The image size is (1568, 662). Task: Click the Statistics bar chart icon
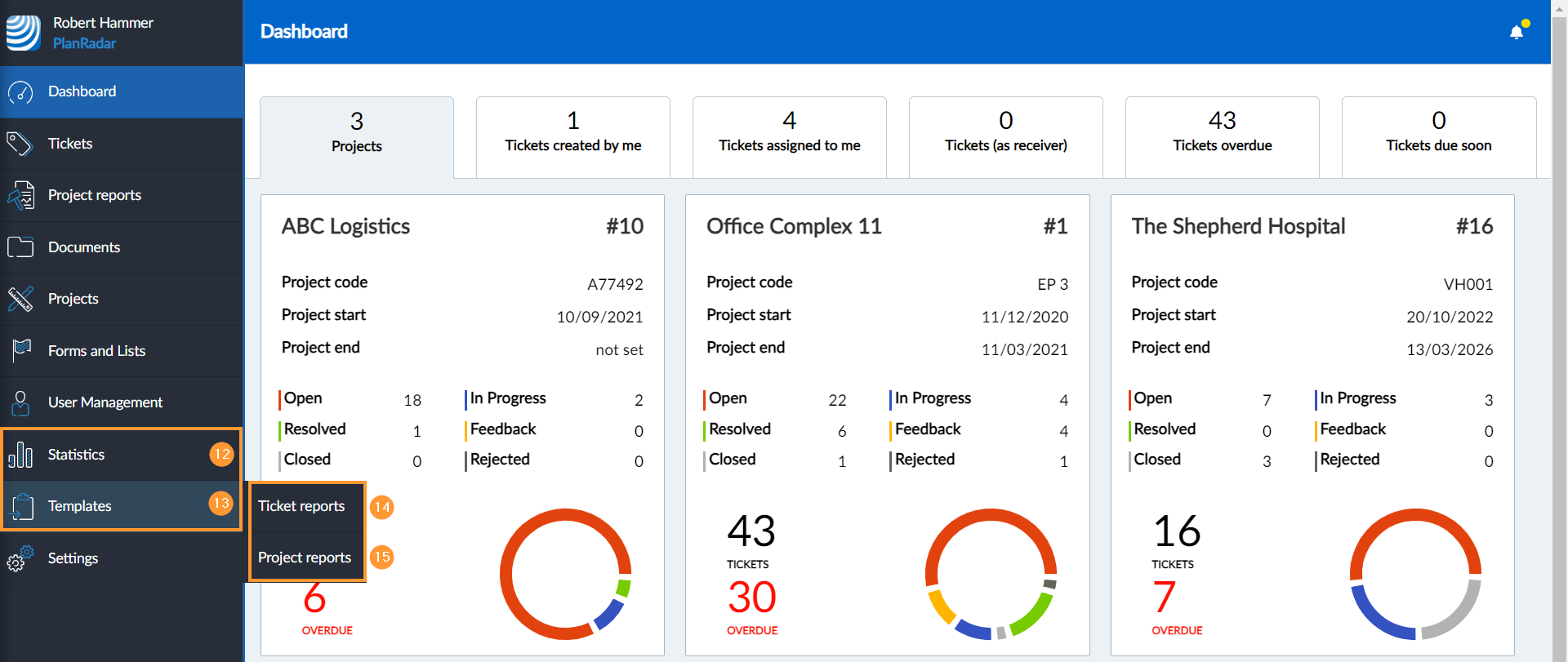(x=20, y=455)
